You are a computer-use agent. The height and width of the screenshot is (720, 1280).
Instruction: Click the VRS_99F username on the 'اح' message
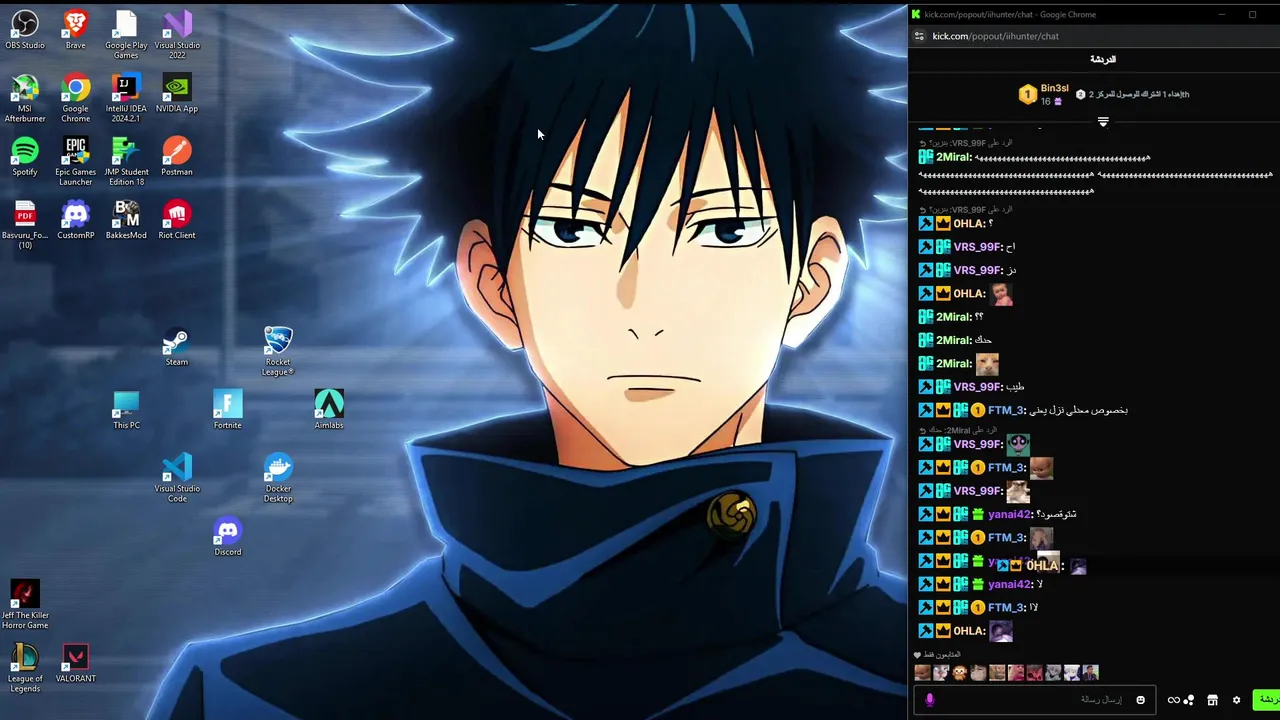pos(978,247)
